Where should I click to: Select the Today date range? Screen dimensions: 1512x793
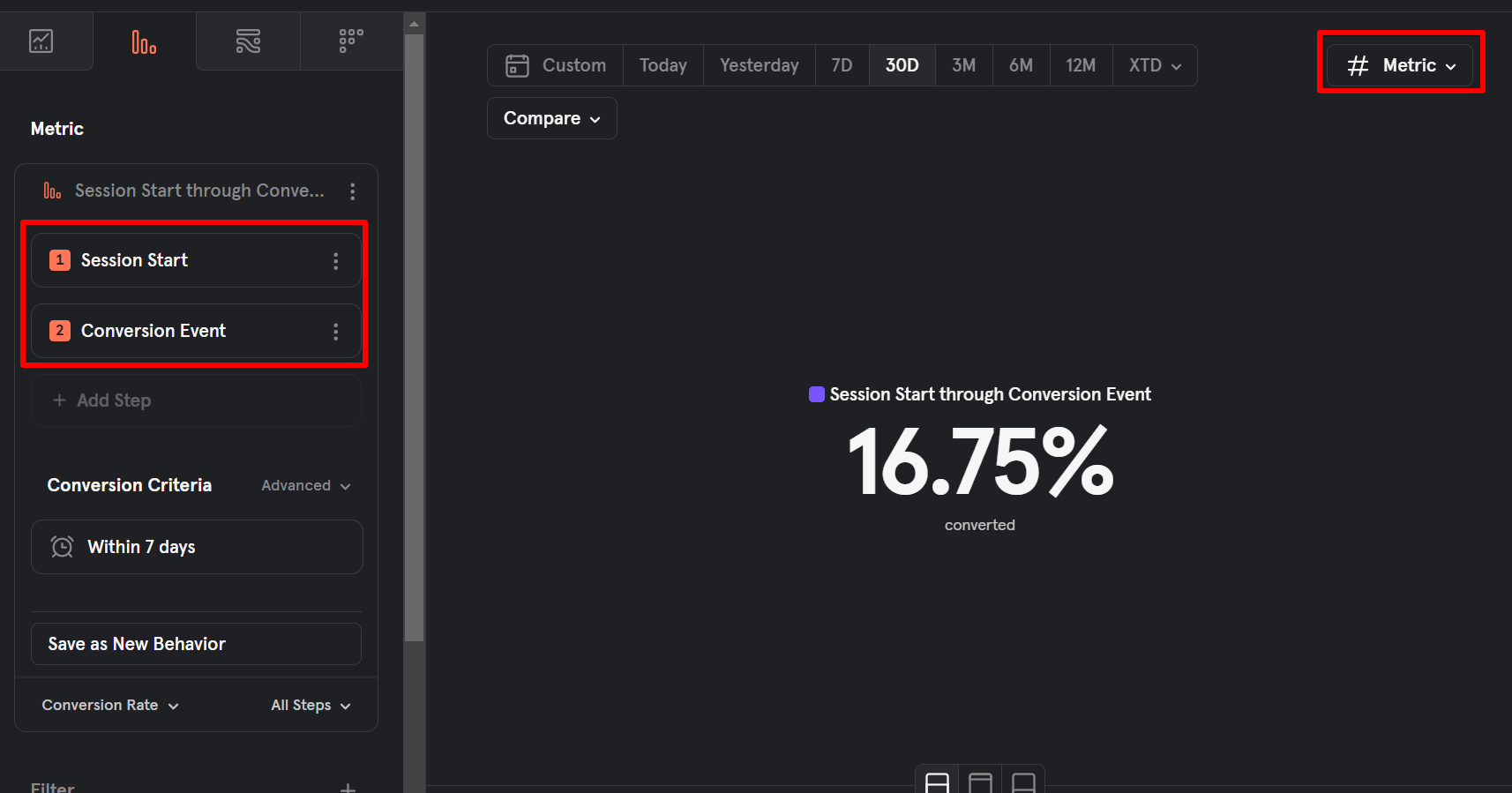(x=663, y=65)
